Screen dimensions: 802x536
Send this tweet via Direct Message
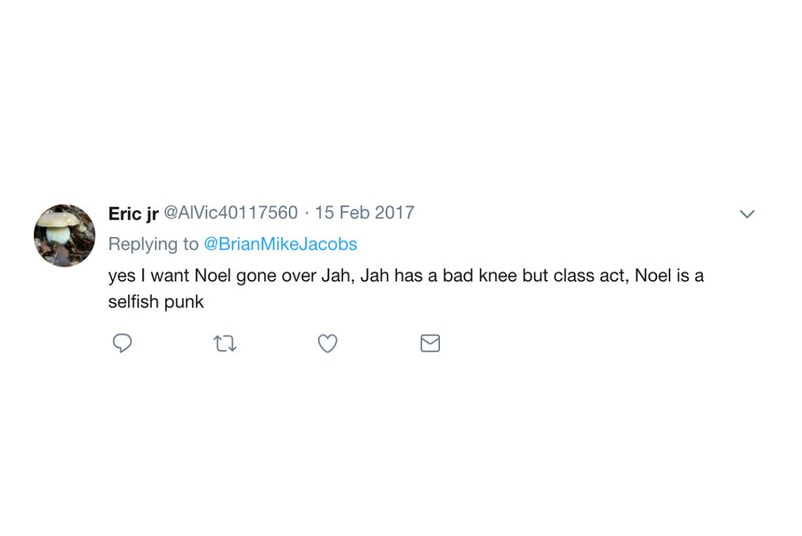point(430,343)
